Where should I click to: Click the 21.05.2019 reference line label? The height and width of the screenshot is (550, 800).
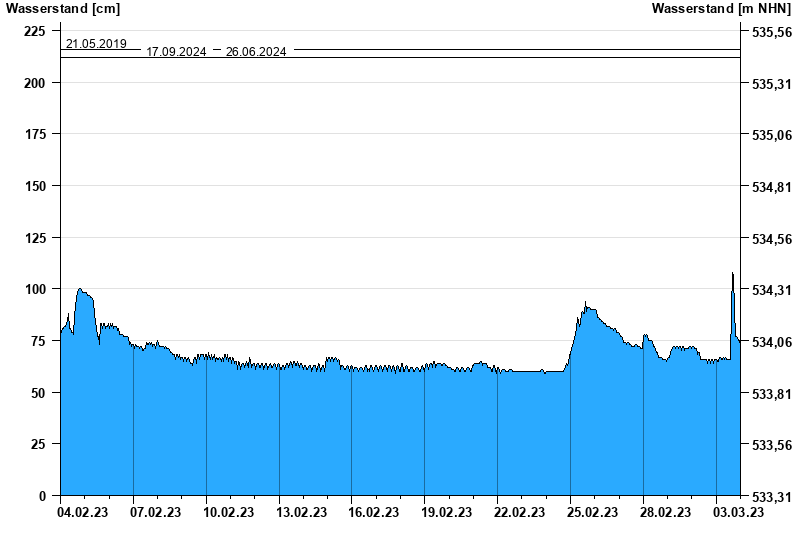[x=96, y=44]
